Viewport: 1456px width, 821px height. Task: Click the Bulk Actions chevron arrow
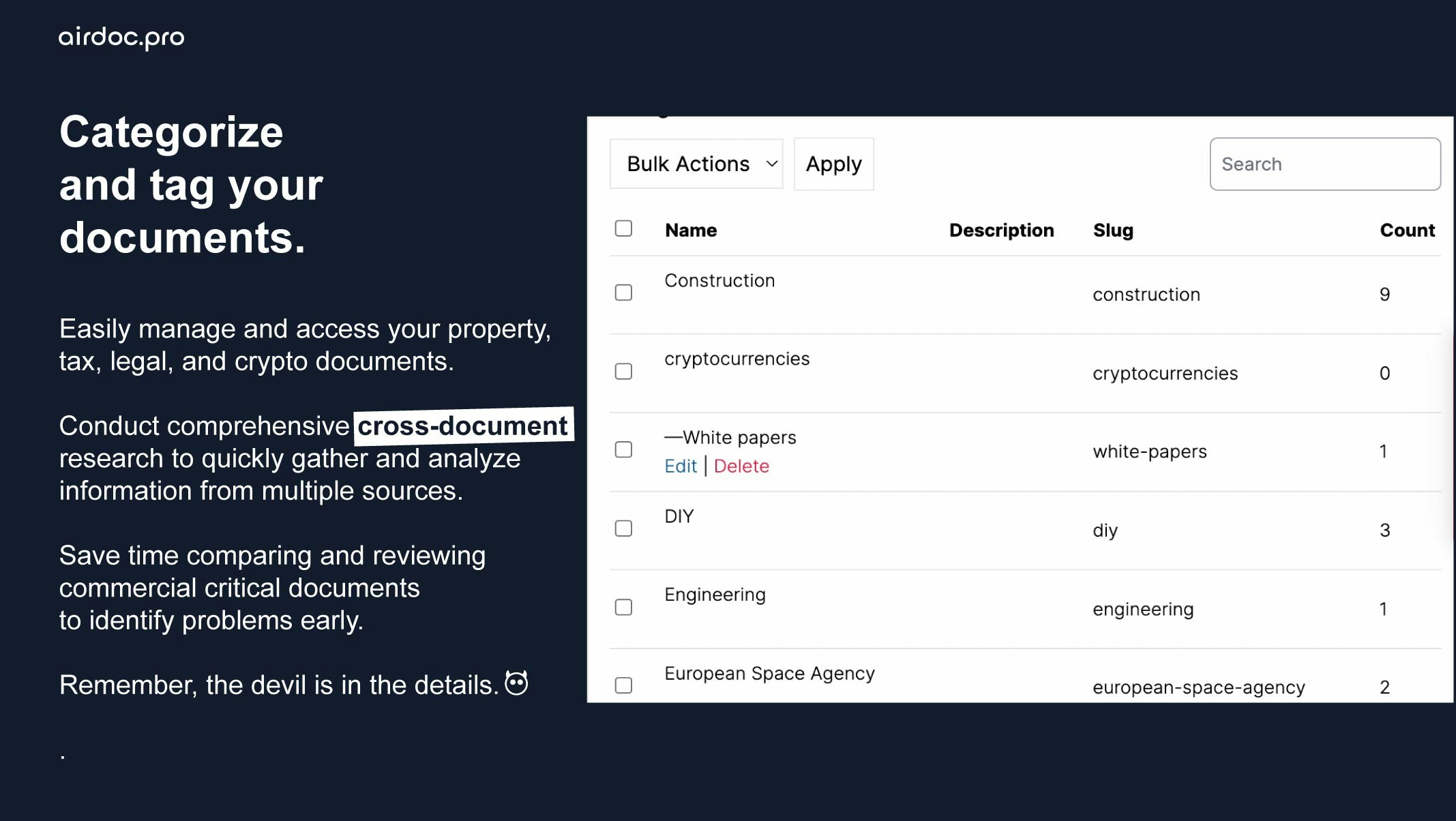click(771, 164)
